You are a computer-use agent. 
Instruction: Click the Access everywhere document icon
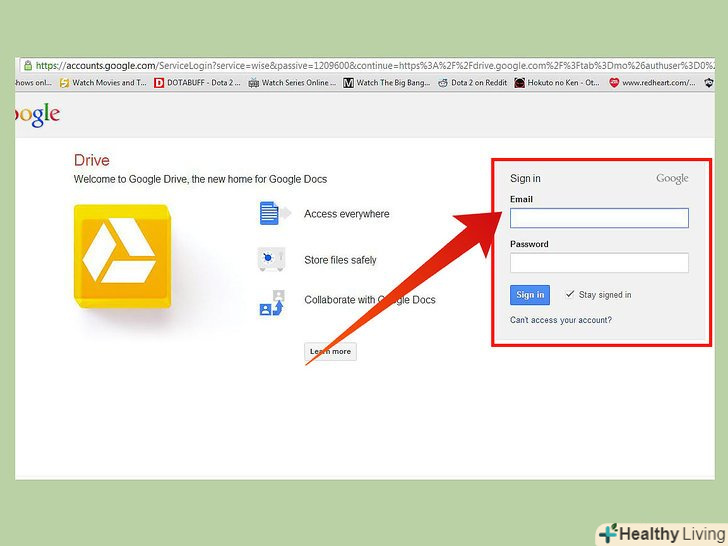point(274,213)
